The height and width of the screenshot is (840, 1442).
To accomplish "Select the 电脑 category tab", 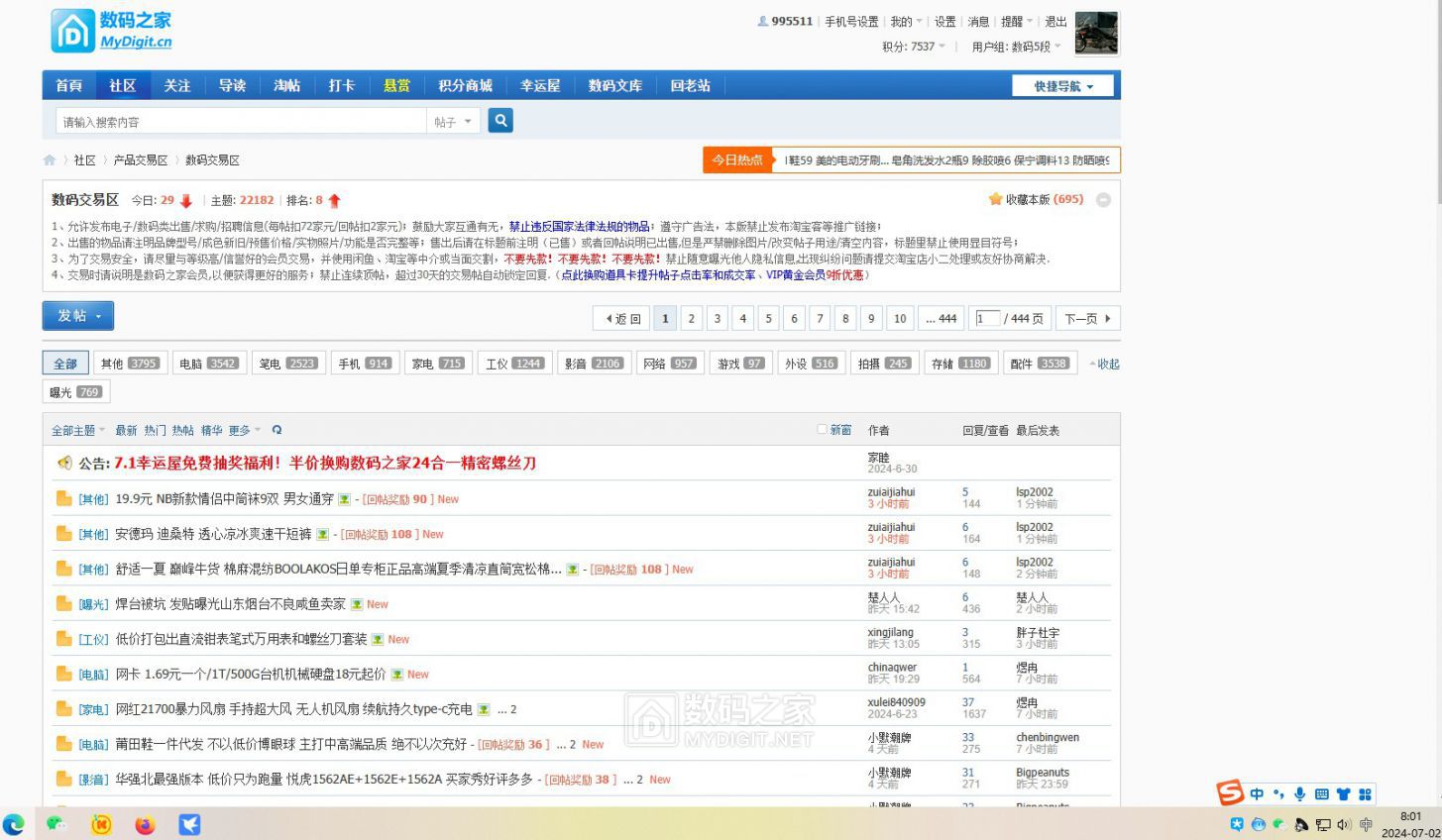I will 208,364.
